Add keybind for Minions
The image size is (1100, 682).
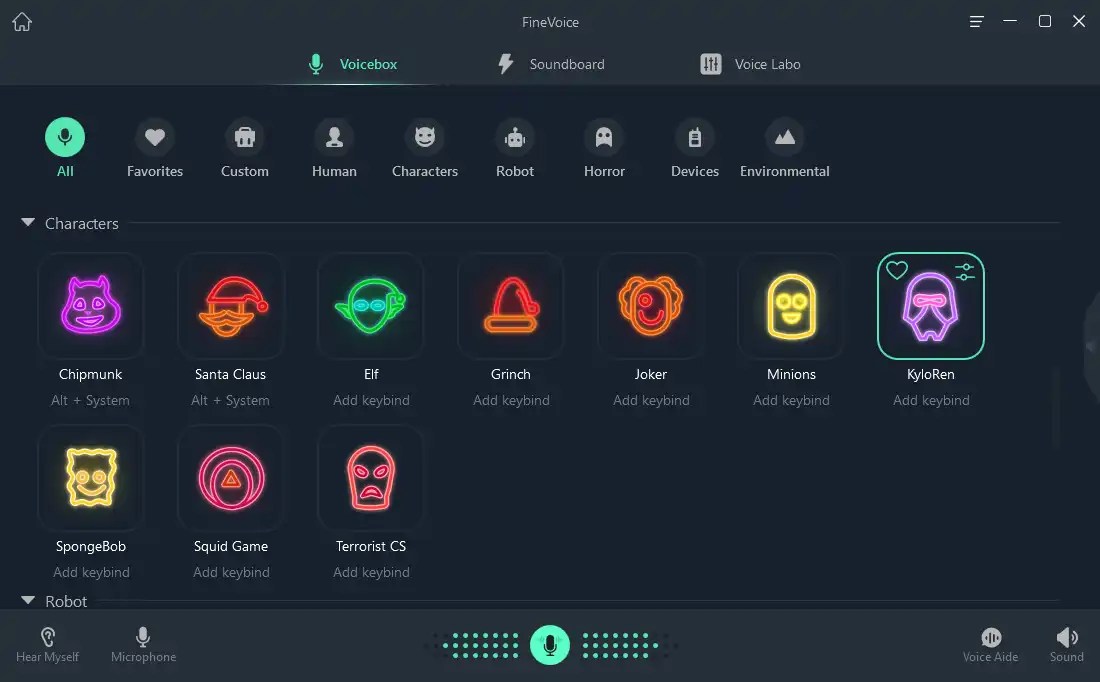791,401
